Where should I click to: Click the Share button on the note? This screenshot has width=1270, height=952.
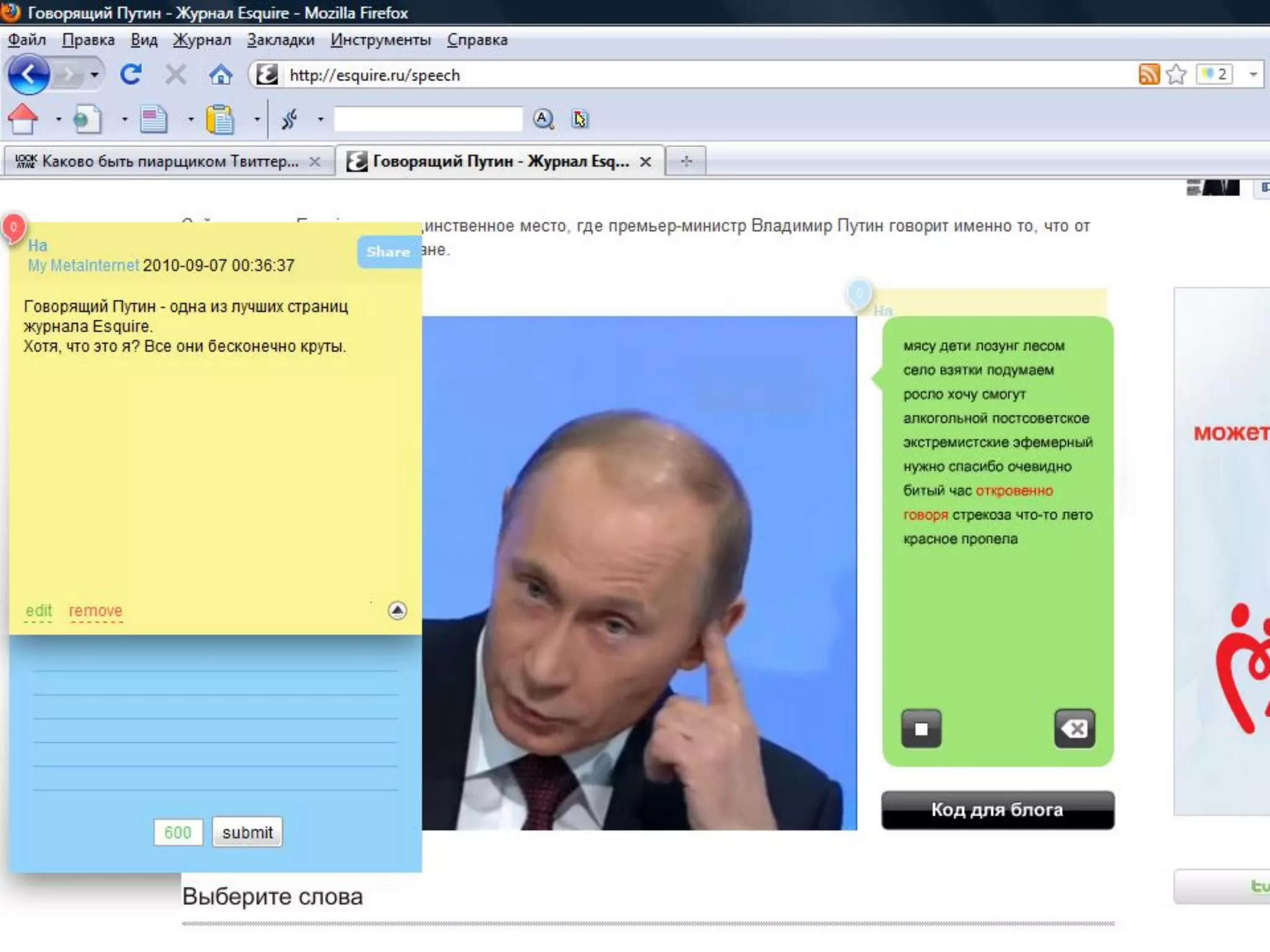click(x=388, y=252)
